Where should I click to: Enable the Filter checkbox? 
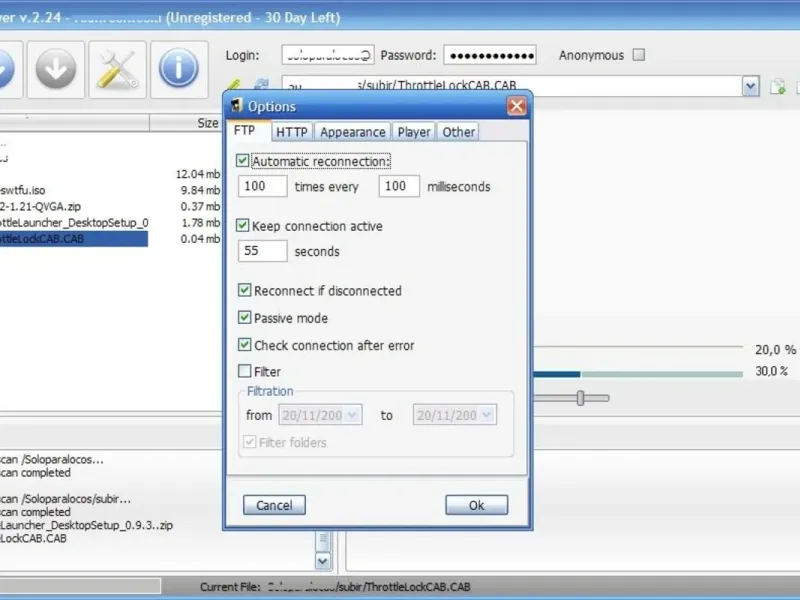pyautogui.click(x=244, y=371)
